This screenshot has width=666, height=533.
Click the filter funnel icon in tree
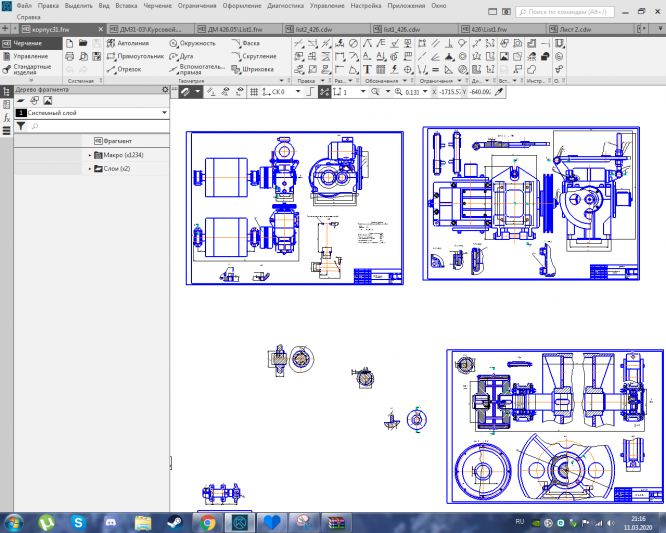pos(20,127)
